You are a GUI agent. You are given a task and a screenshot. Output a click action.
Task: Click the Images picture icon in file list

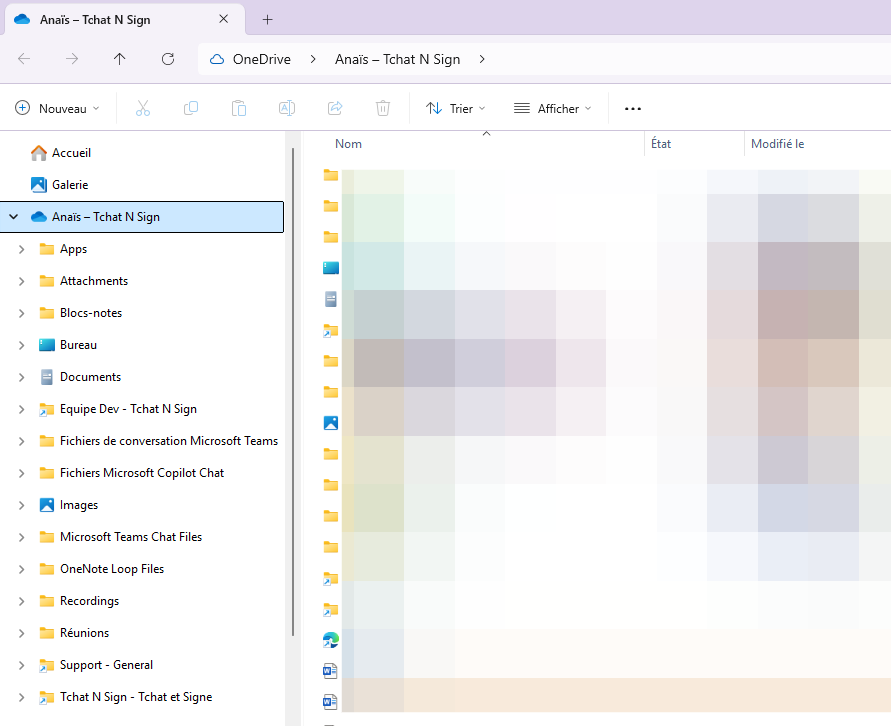[x=331, y=423]
